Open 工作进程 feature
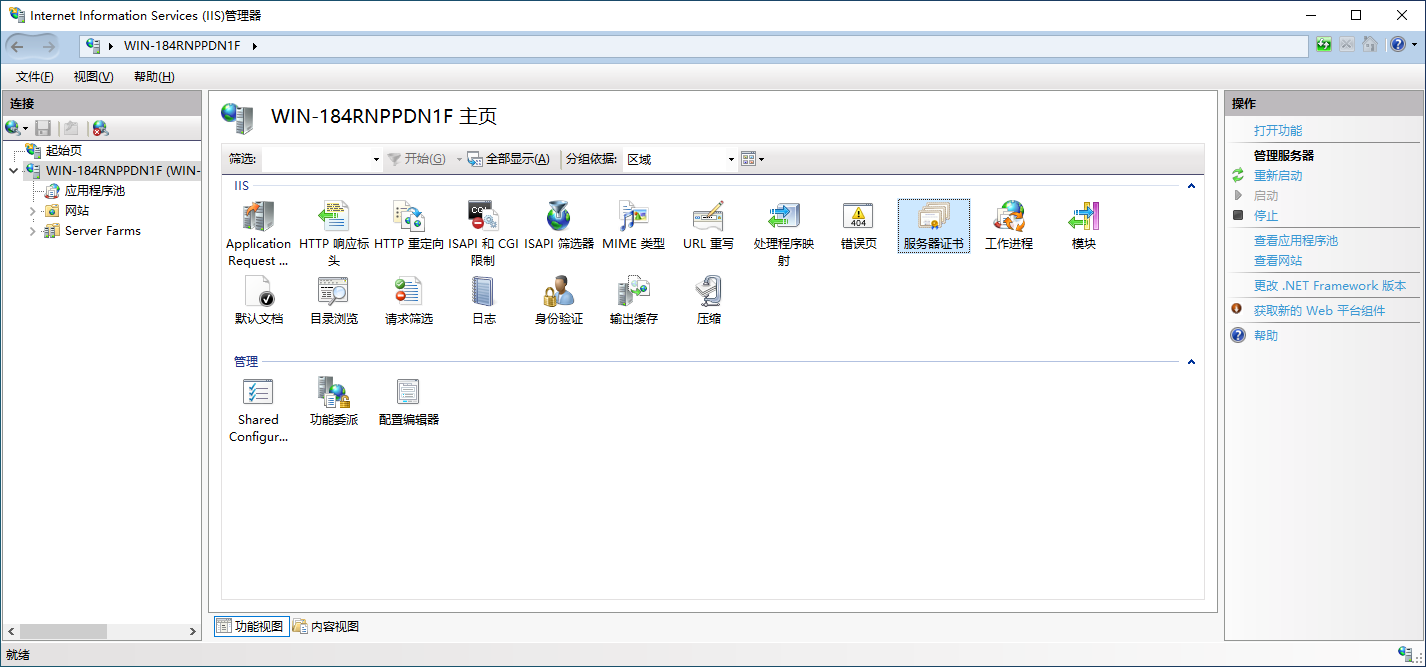The image size is (1426, 667). (1009, 226)
